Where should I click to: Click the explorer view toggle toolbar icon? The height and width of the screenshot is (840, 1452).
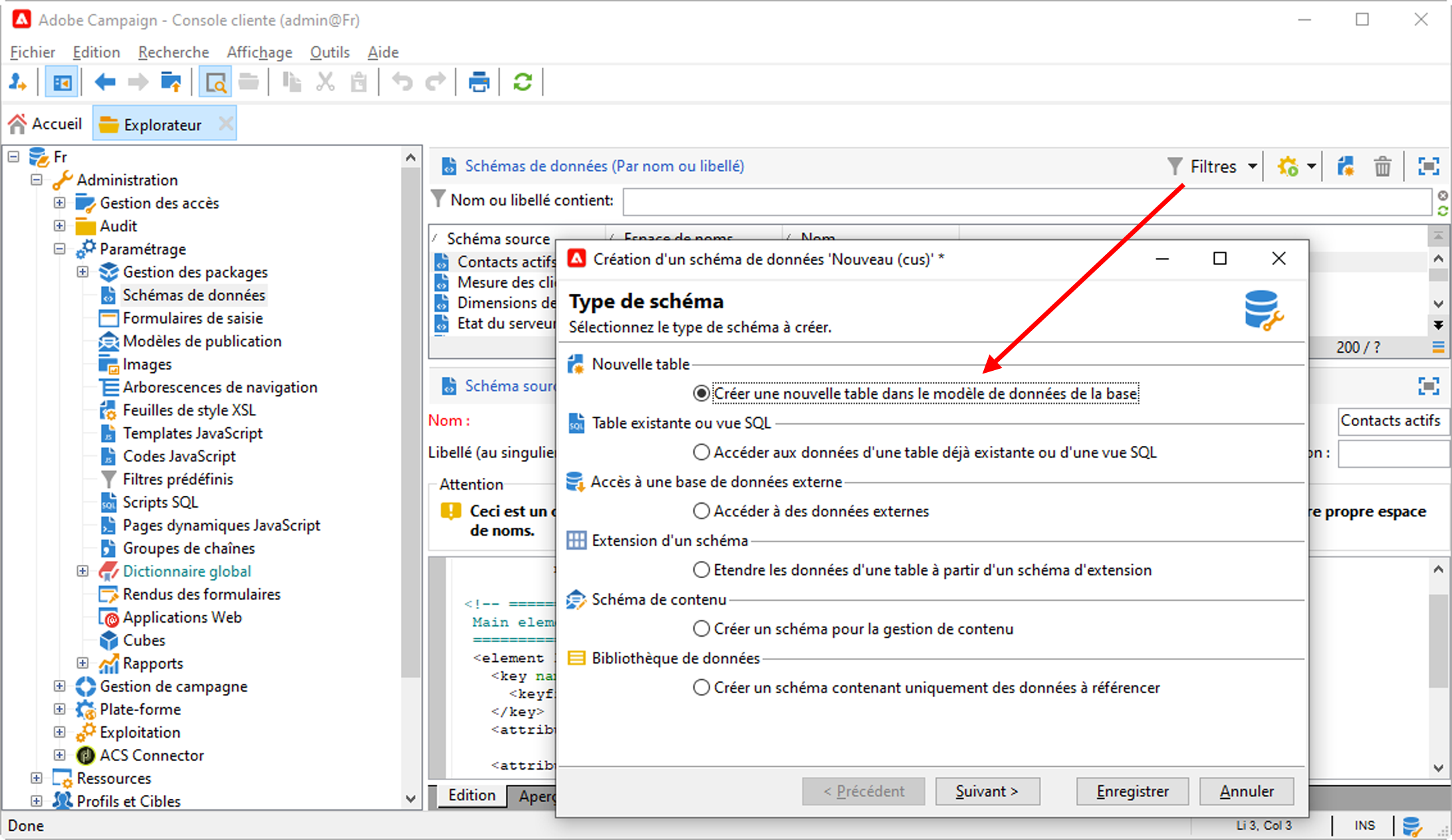point(62,82)
